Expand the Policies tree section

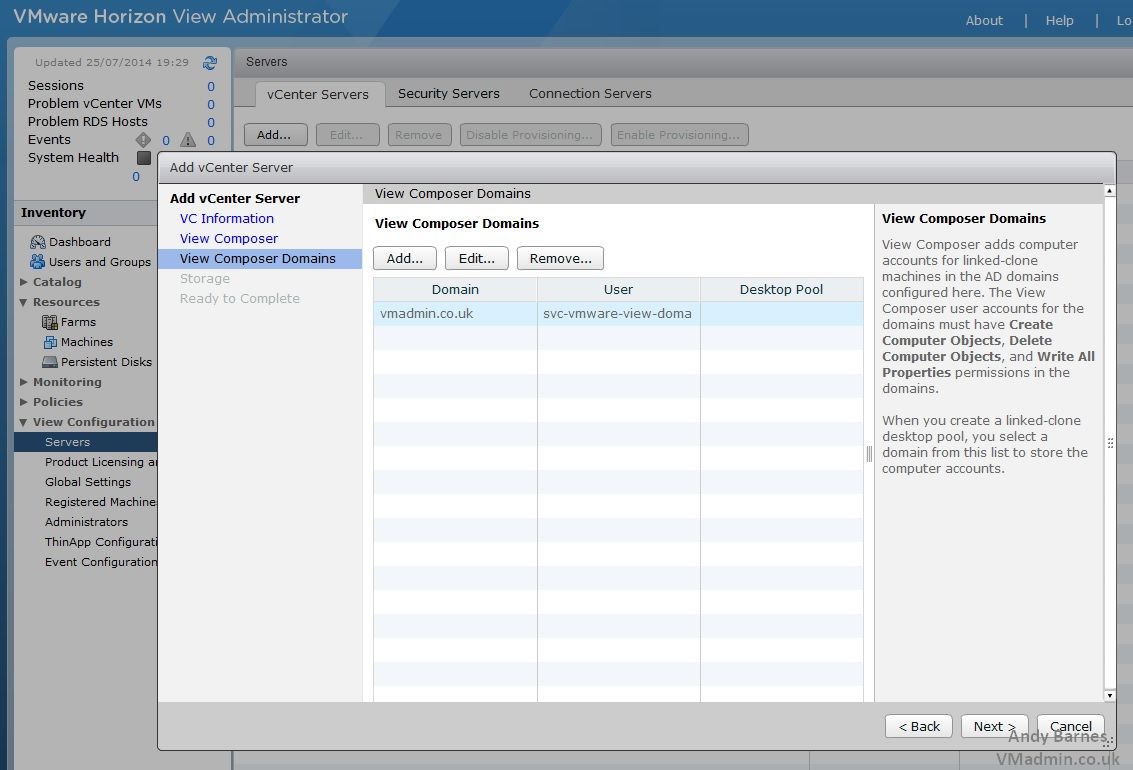[24, 402]
